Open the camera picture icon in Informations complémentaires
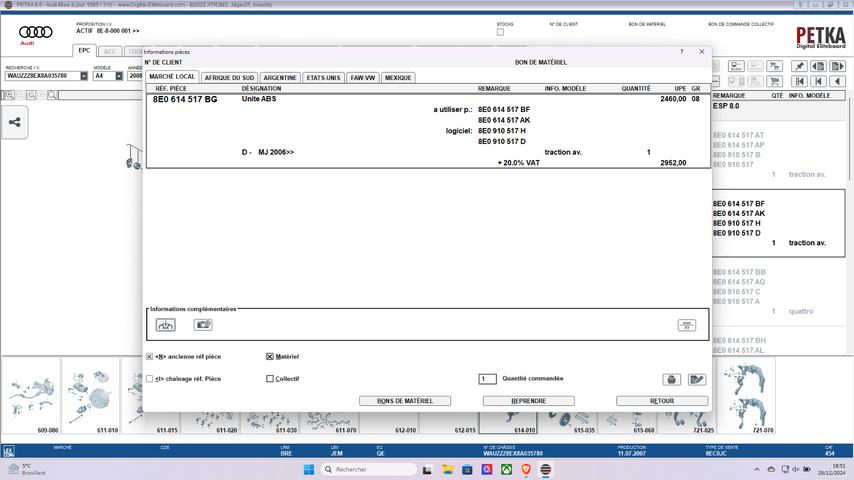854x480 pixels. (x=203, y=325)
